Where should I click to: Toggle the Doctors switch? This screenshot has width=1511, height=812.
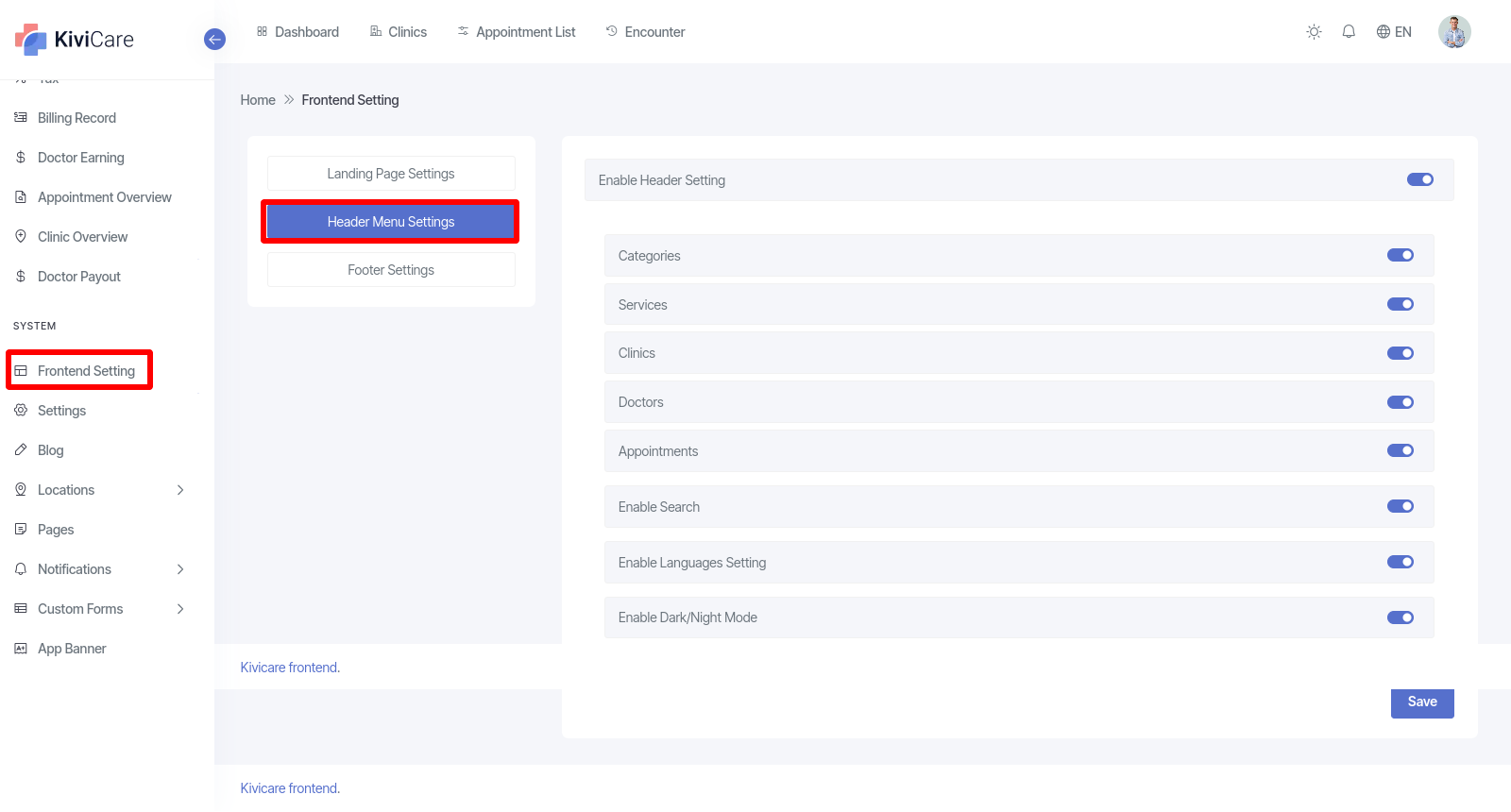click(1401, 402)
